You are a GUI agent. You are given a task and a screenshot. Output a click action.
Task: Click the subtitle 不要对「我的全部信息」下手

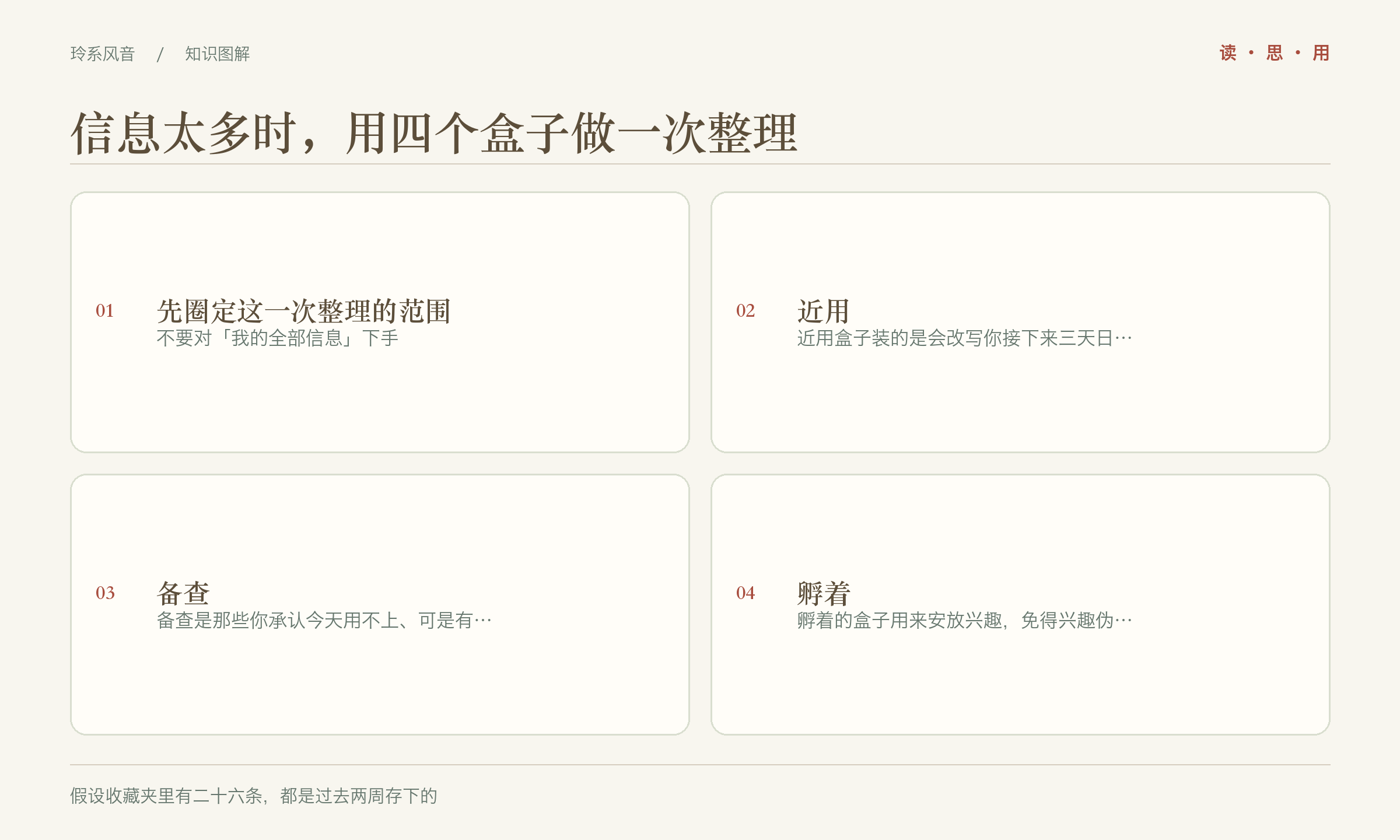(278, 338)
